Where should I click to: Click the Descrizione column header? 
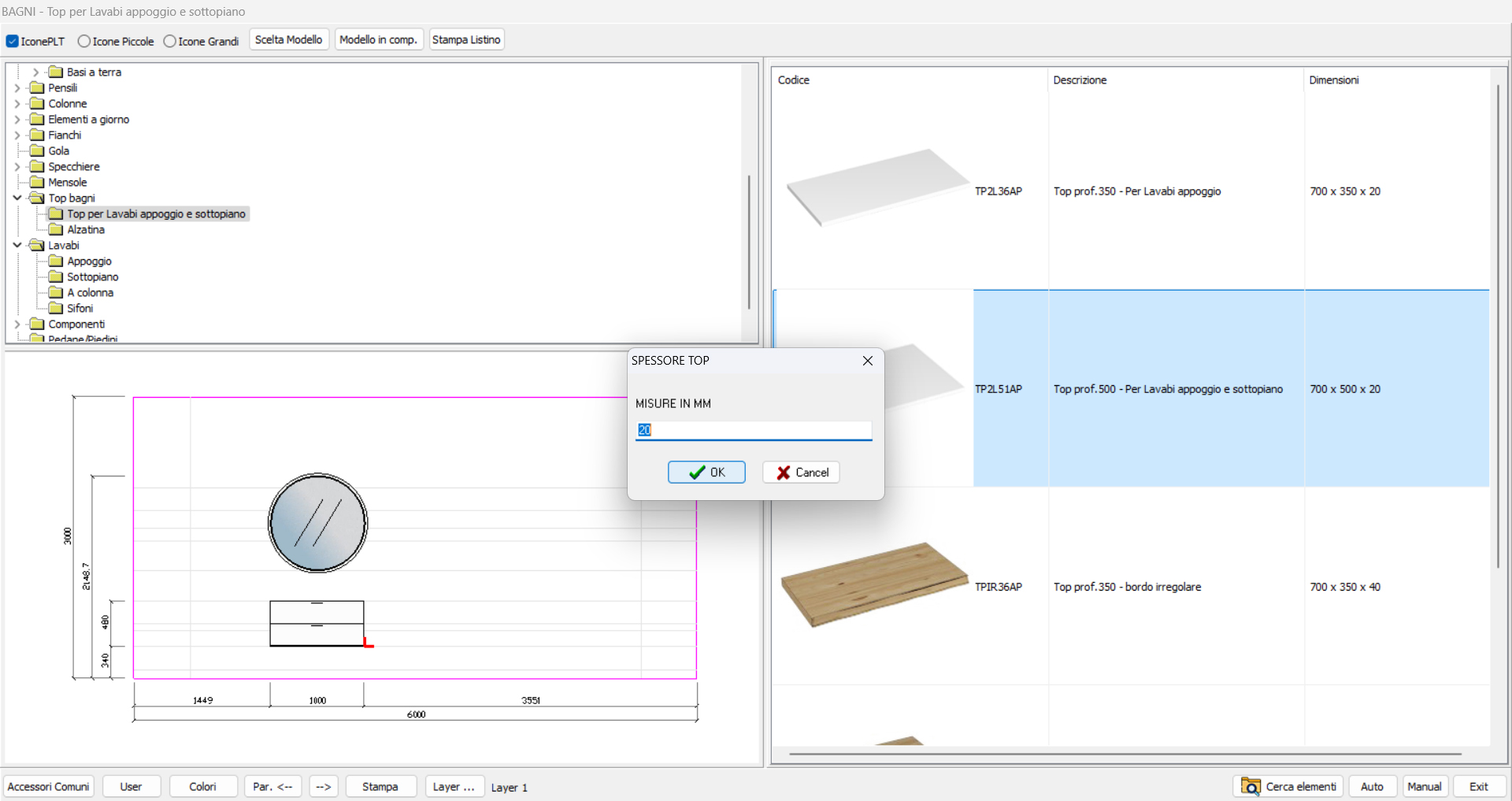pyautogui.click(x=1080, y=80)
